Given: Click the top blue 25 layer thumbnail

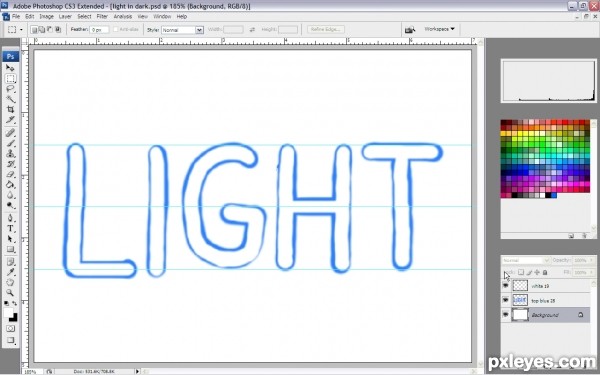Looking at the screenshot, I should [x=520, y=300].
